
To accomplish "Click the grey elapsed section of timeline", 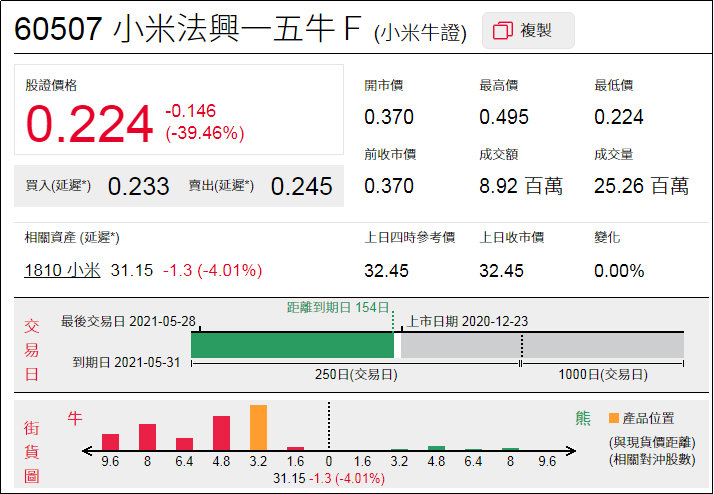I will pyautogui.click(x=542, y=345).
